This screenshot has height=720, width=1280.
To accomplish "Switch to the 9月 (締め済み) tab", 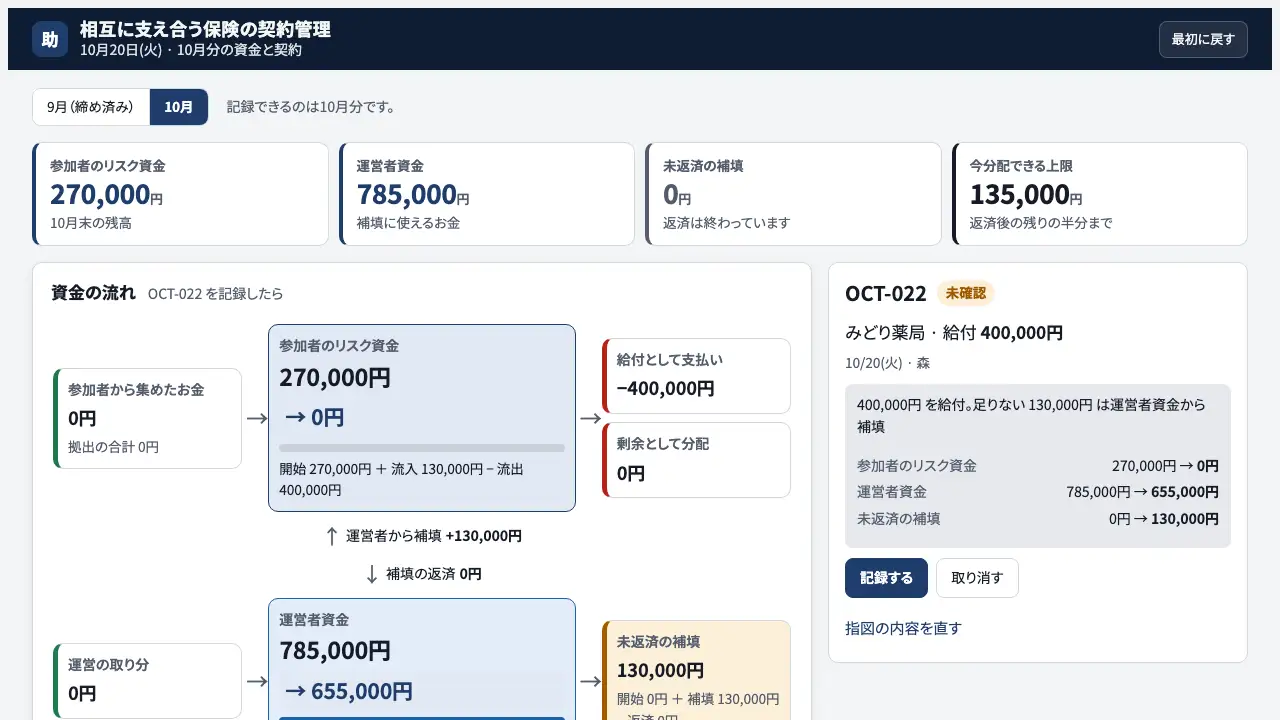I will click(x=91, y=107).
